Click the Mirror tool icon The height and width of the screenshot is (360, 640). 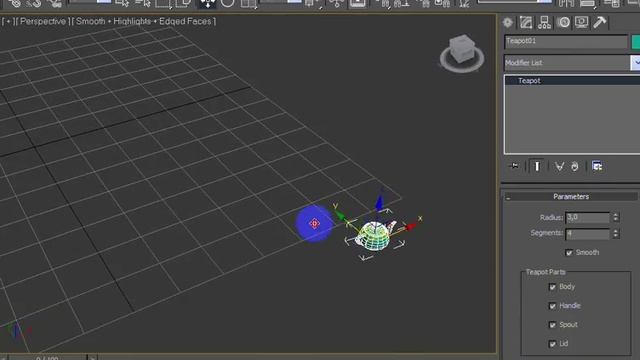pos(567,4)
